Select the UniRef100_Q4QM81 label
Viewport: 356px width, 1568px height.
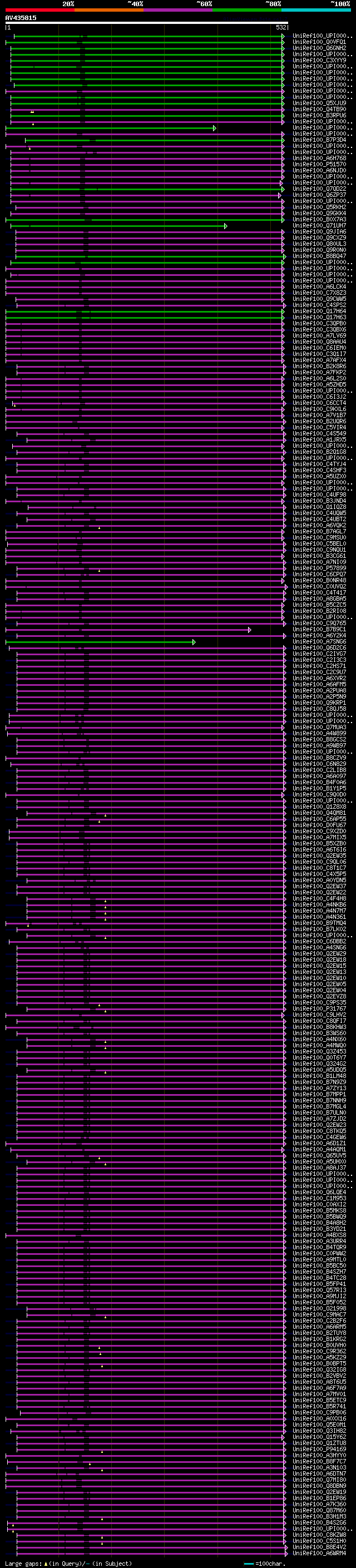[x=319, y=813]
